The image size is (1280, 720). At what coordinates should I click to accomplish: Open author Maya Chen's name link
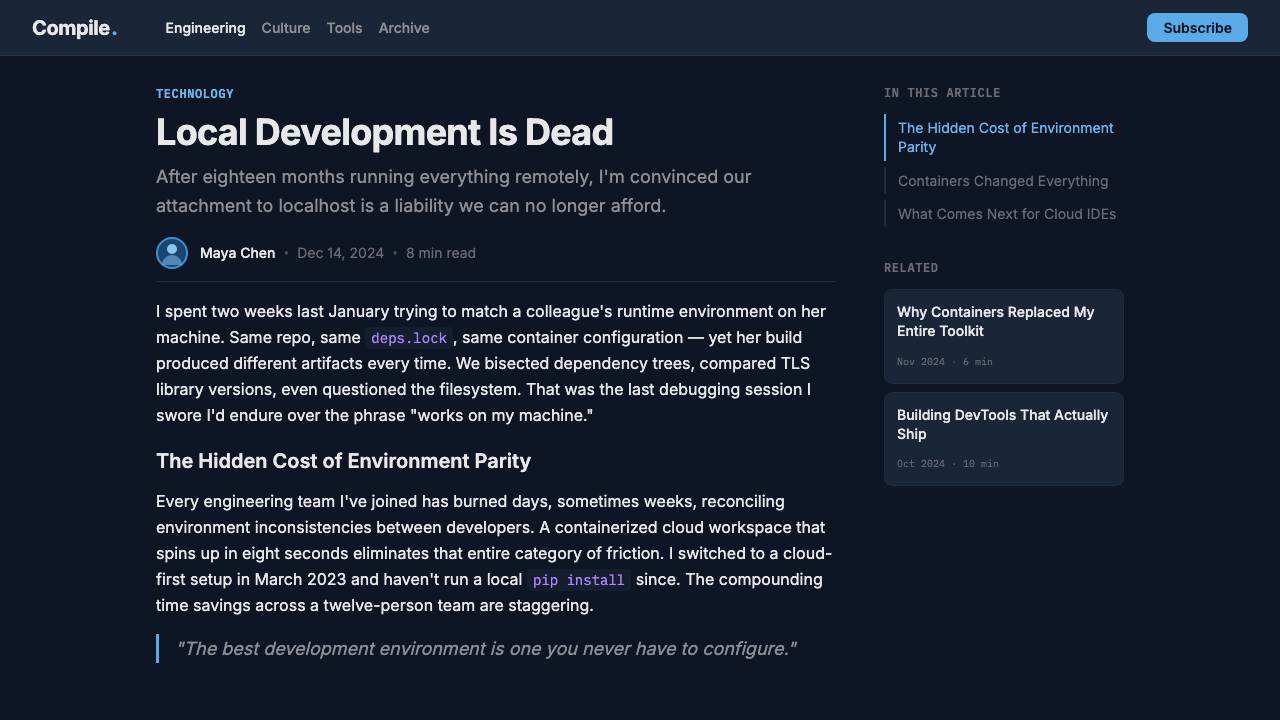[237, 253]
